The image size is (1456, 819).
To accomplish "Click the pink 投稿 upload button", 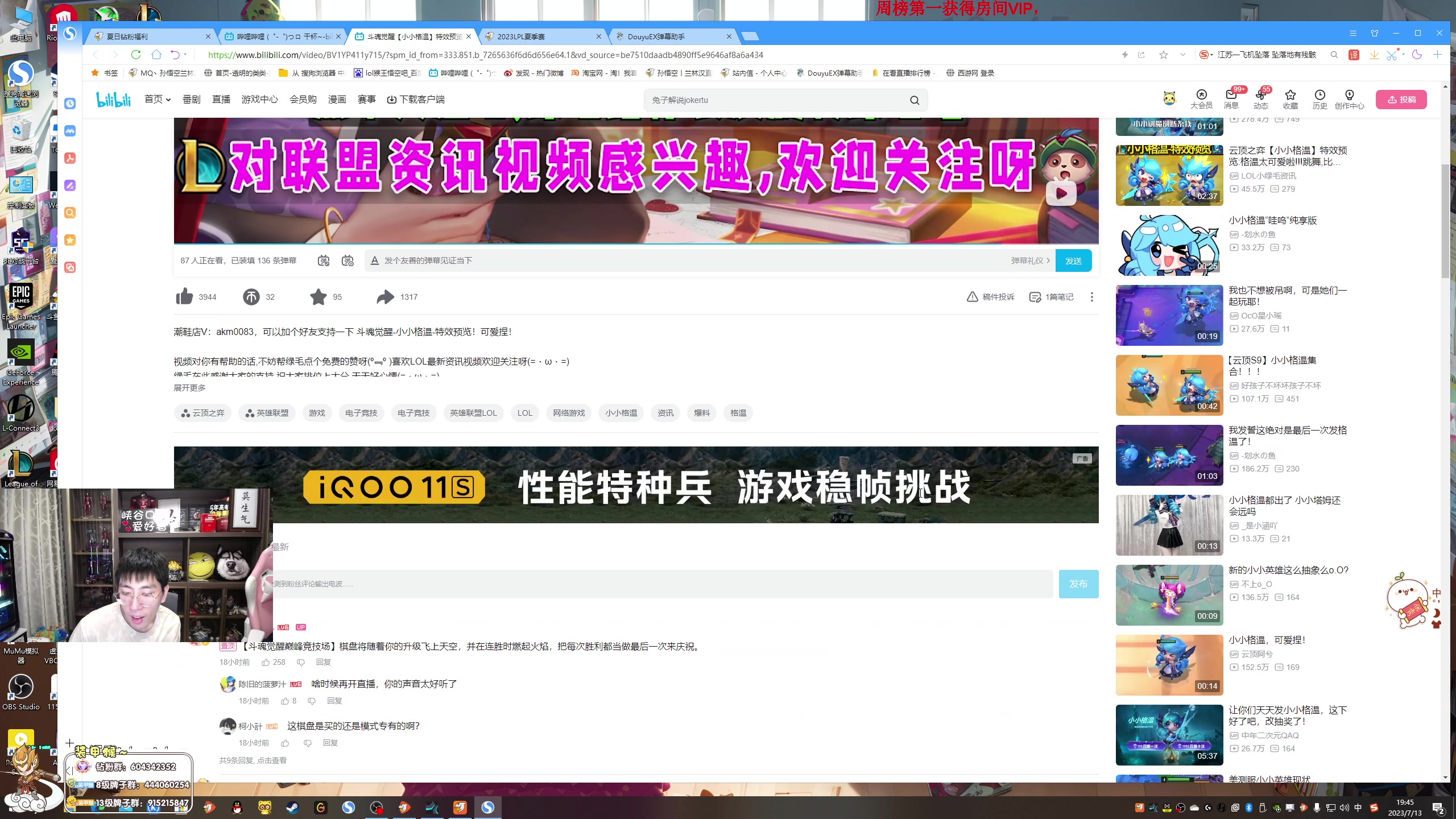I will 1401,100.
